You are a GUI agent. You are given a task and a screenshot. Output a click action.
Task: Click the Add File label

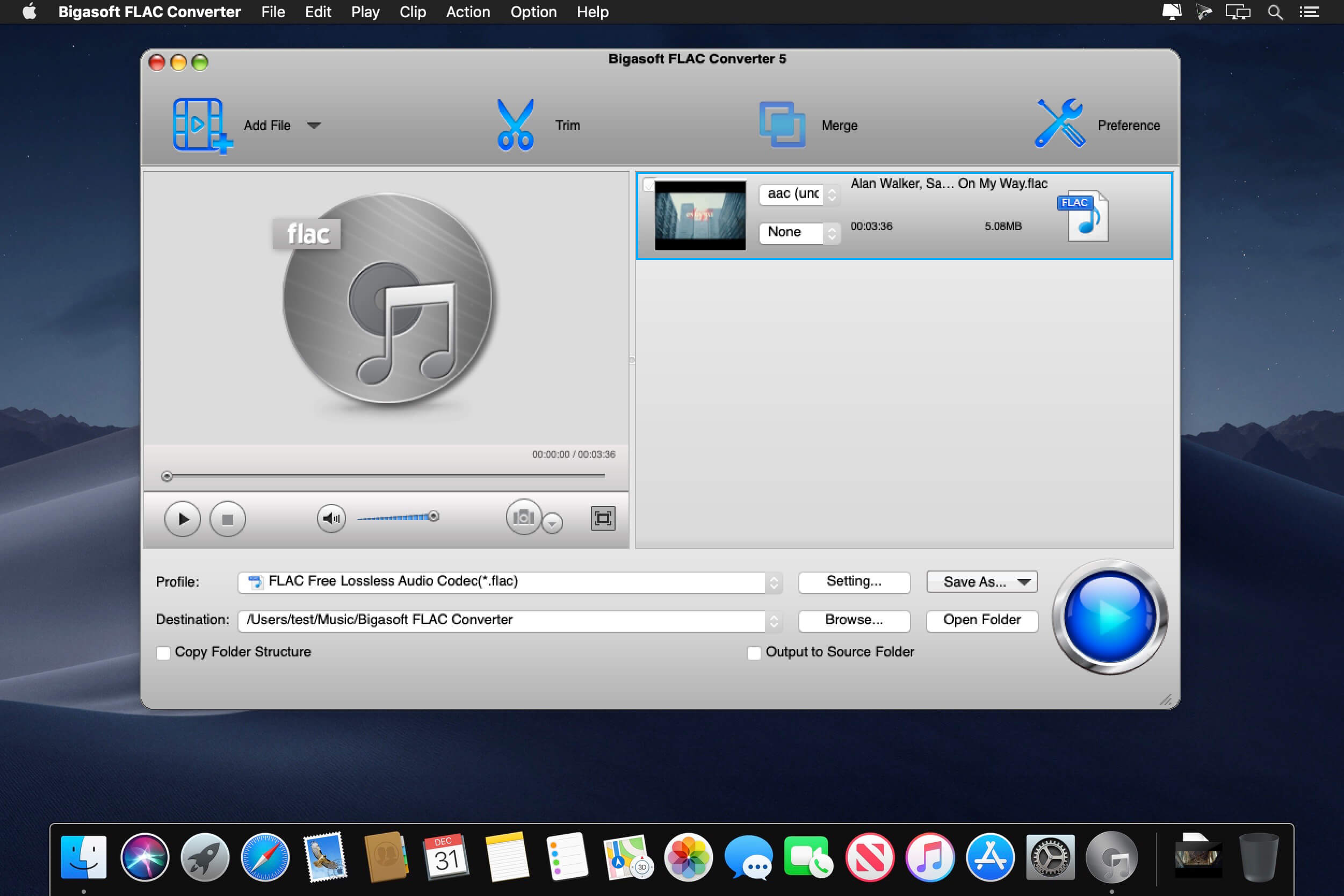point(267,125)
